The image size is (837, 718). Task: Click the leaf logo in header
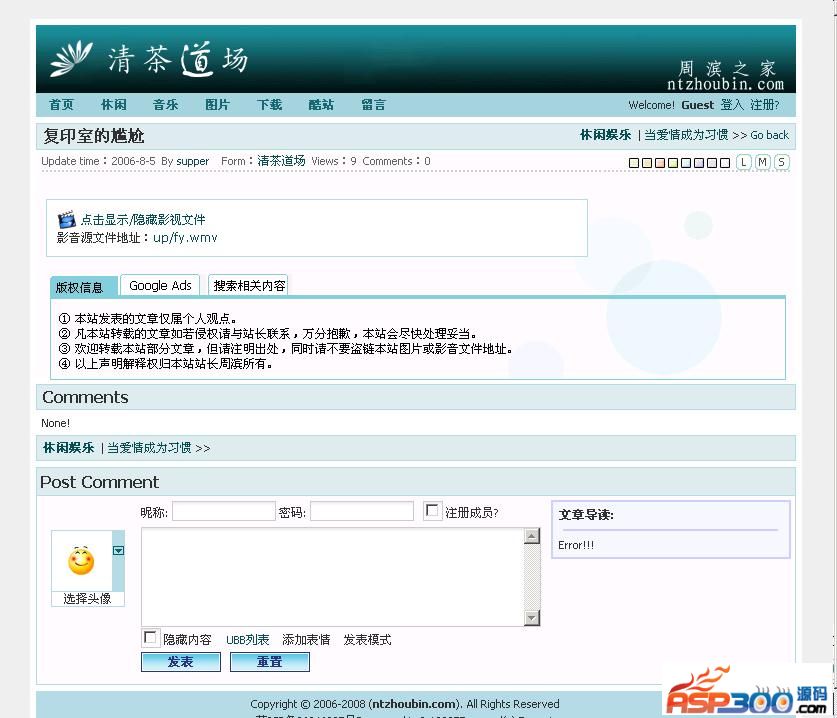pyautogui.click(x=71, y=58)
